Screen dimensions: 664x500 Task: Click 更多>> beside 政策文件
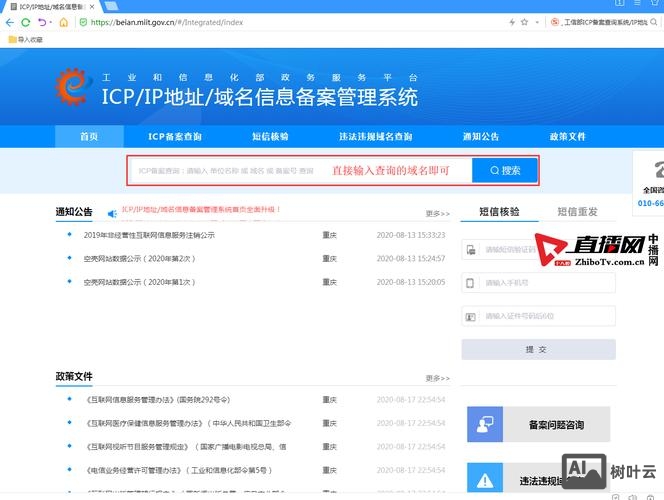[x=437, y=378]
